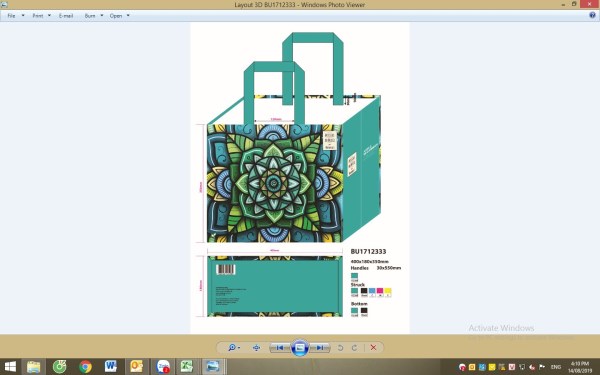Delete the photo with red X
The height and width of the screenshot is (375, 600).
tap(373, 347)
